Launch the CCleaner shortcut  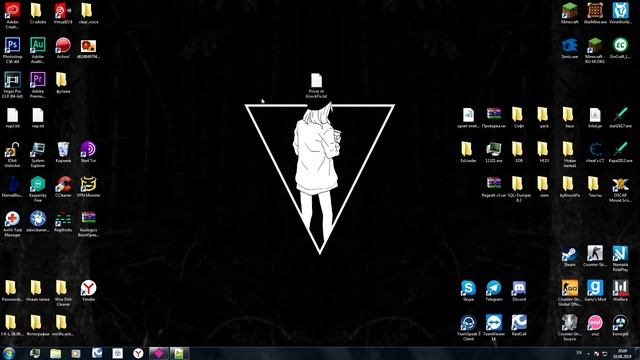coord(63,186)
